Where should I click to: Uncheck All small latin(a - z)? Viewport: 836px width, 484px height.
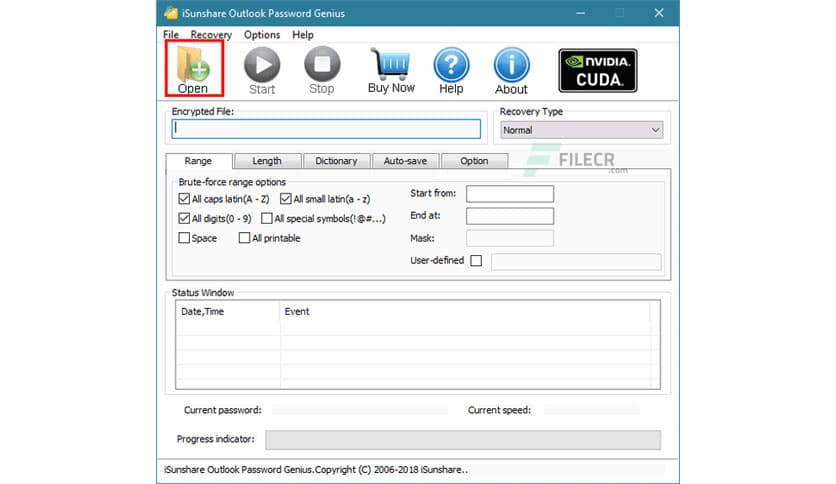click(x=286, y=199)
